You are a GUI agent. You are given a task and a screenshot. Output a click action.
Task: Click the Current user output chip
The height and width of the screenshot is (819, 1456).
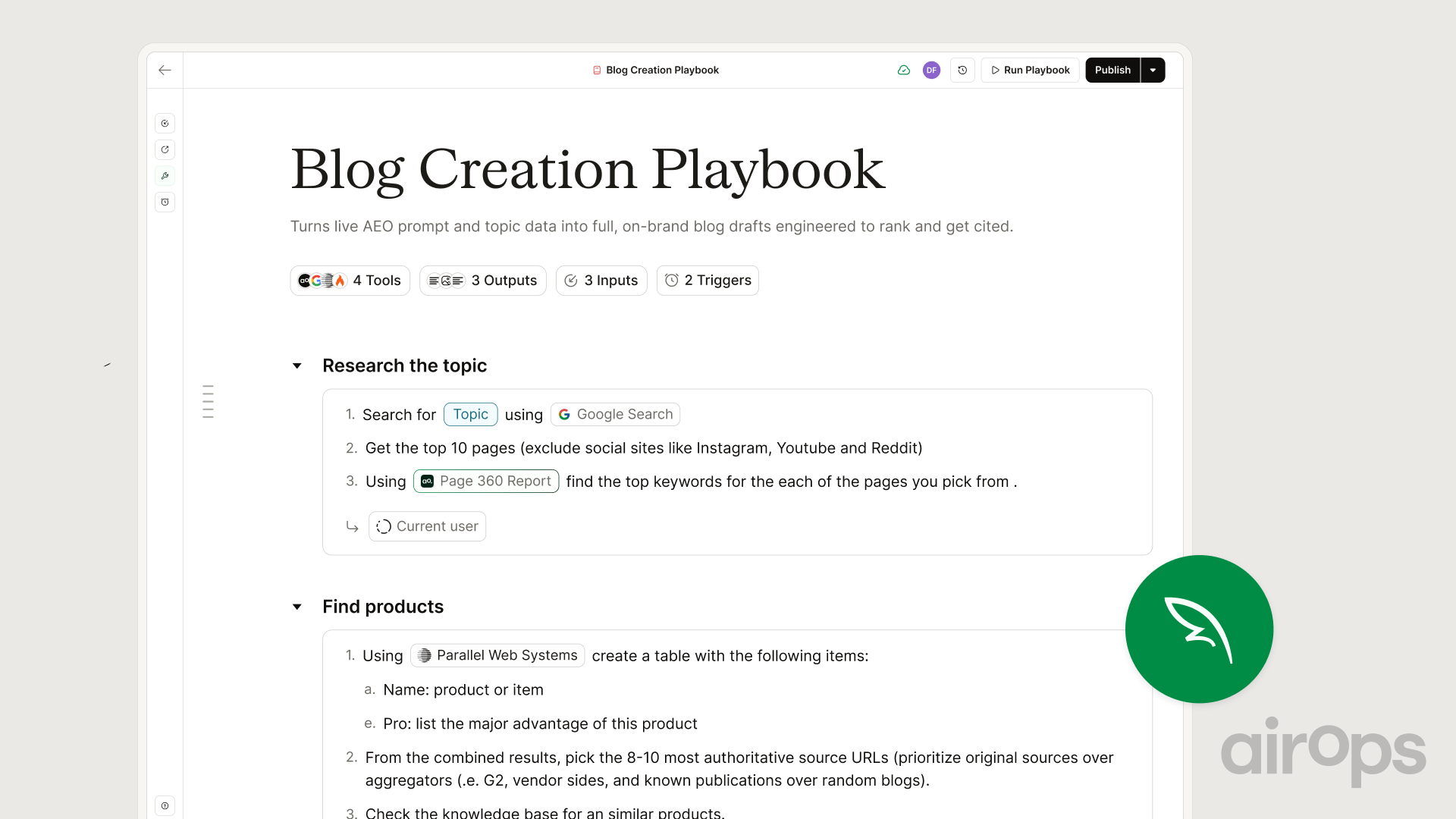427,526
